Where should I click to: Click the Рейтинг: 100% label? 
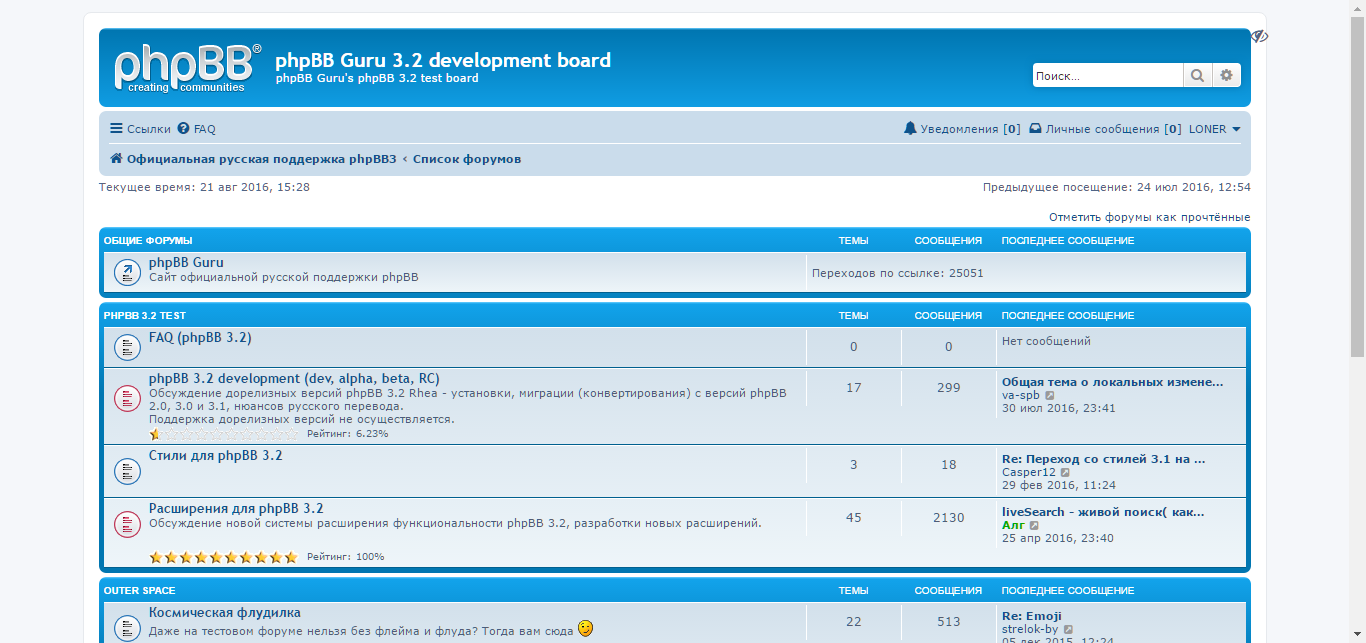point(345,557)
